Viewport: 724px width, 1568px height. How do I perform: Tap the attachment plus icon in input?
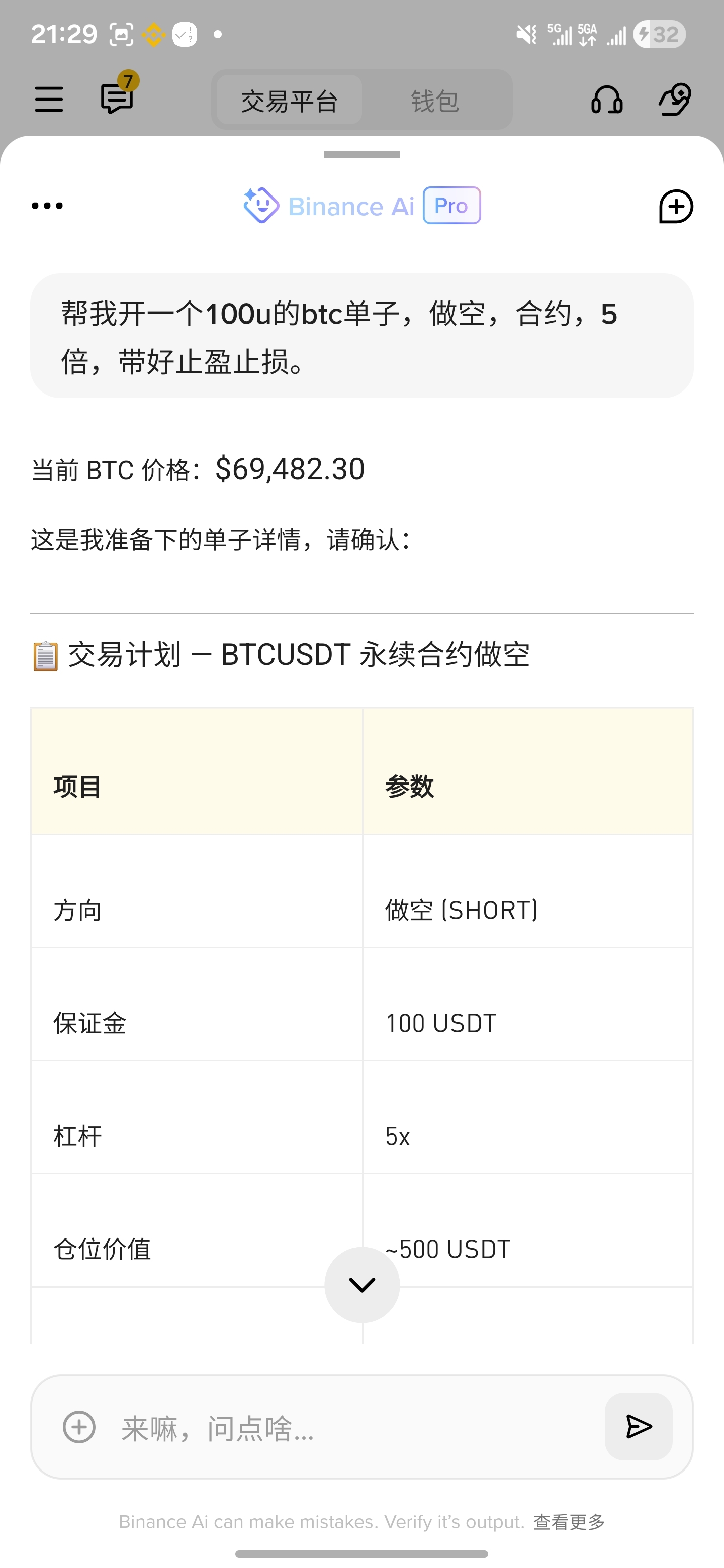[79, 1427]
